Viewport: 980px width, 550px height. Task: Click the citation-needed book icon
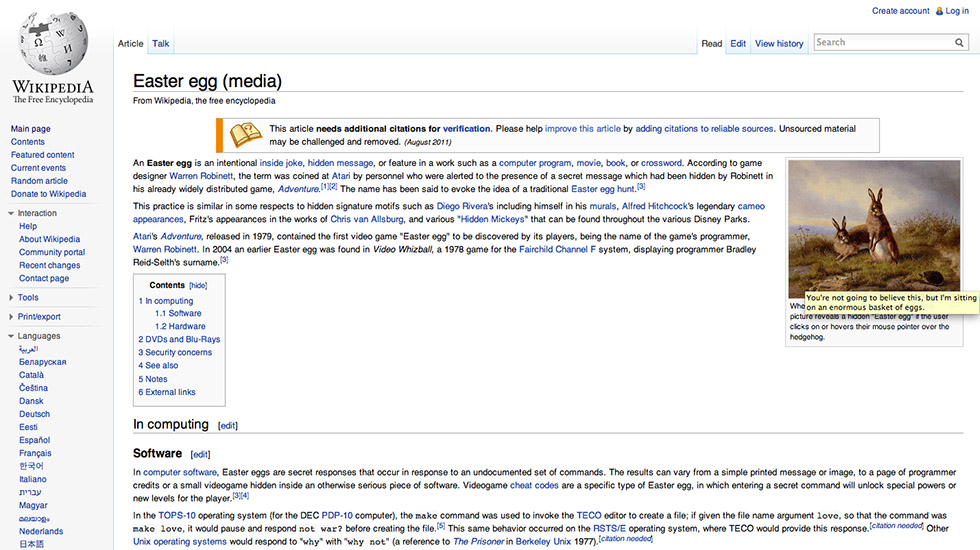(245, 135)
